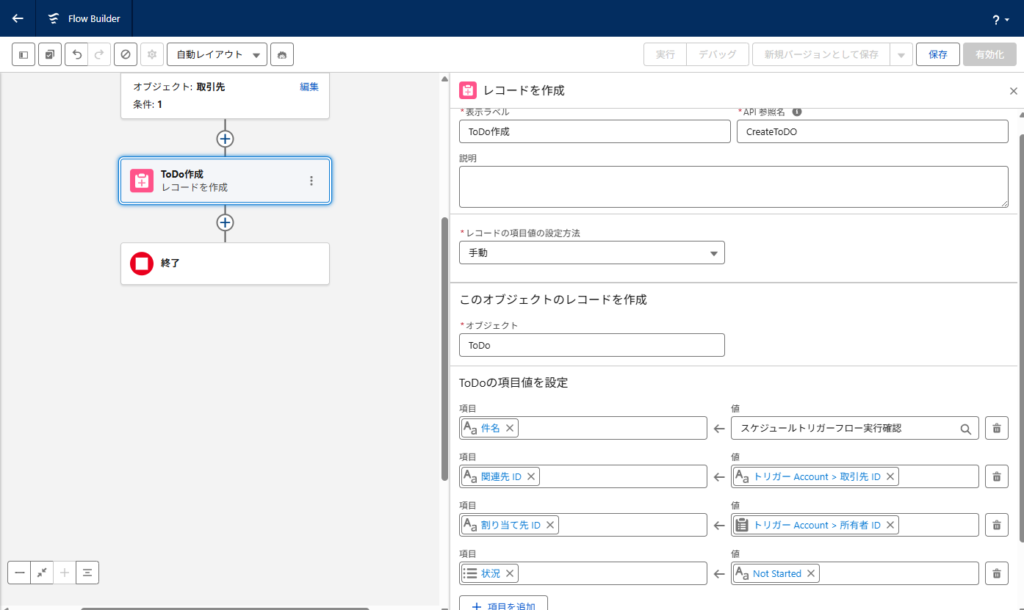Remove the Not Started value pill
This screenshot has height=610, width=1024.
pos(810,573)
